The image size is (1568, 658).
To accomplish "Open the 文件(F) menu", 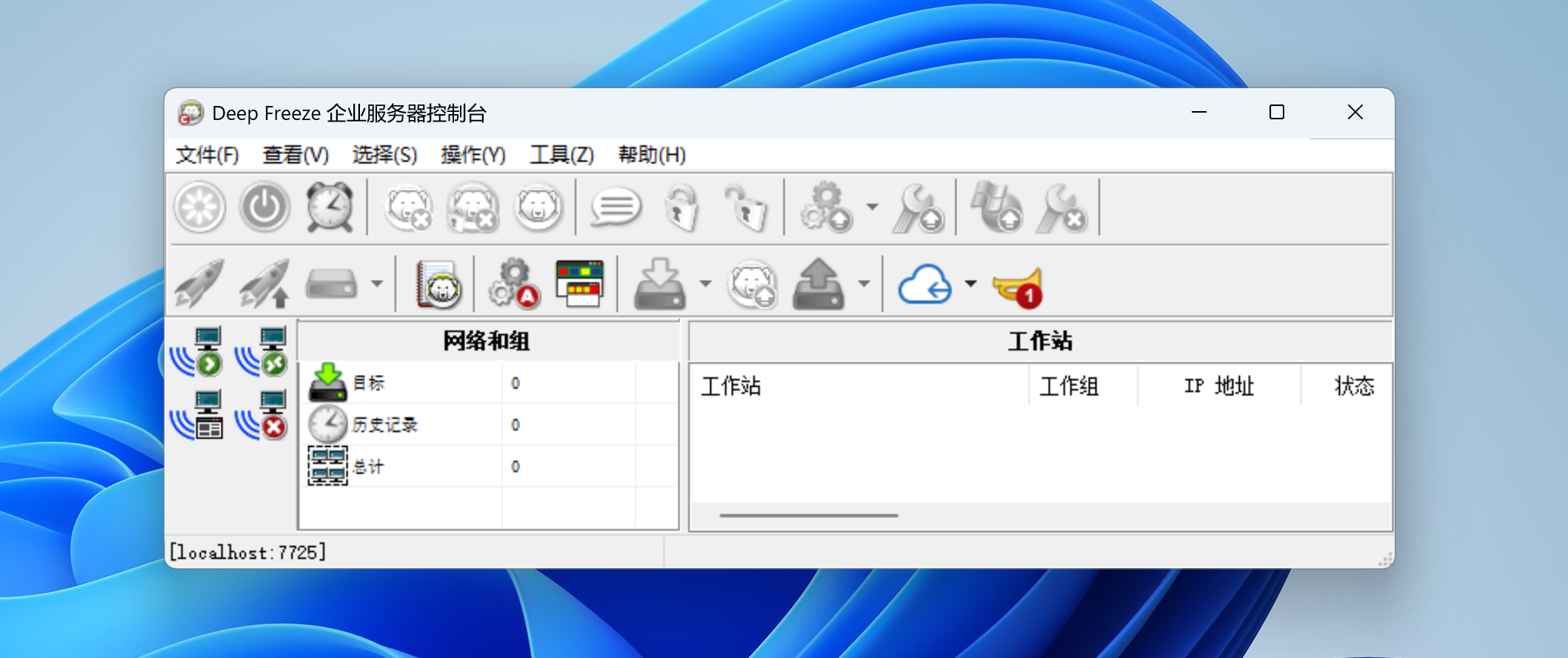I will 207,155.
